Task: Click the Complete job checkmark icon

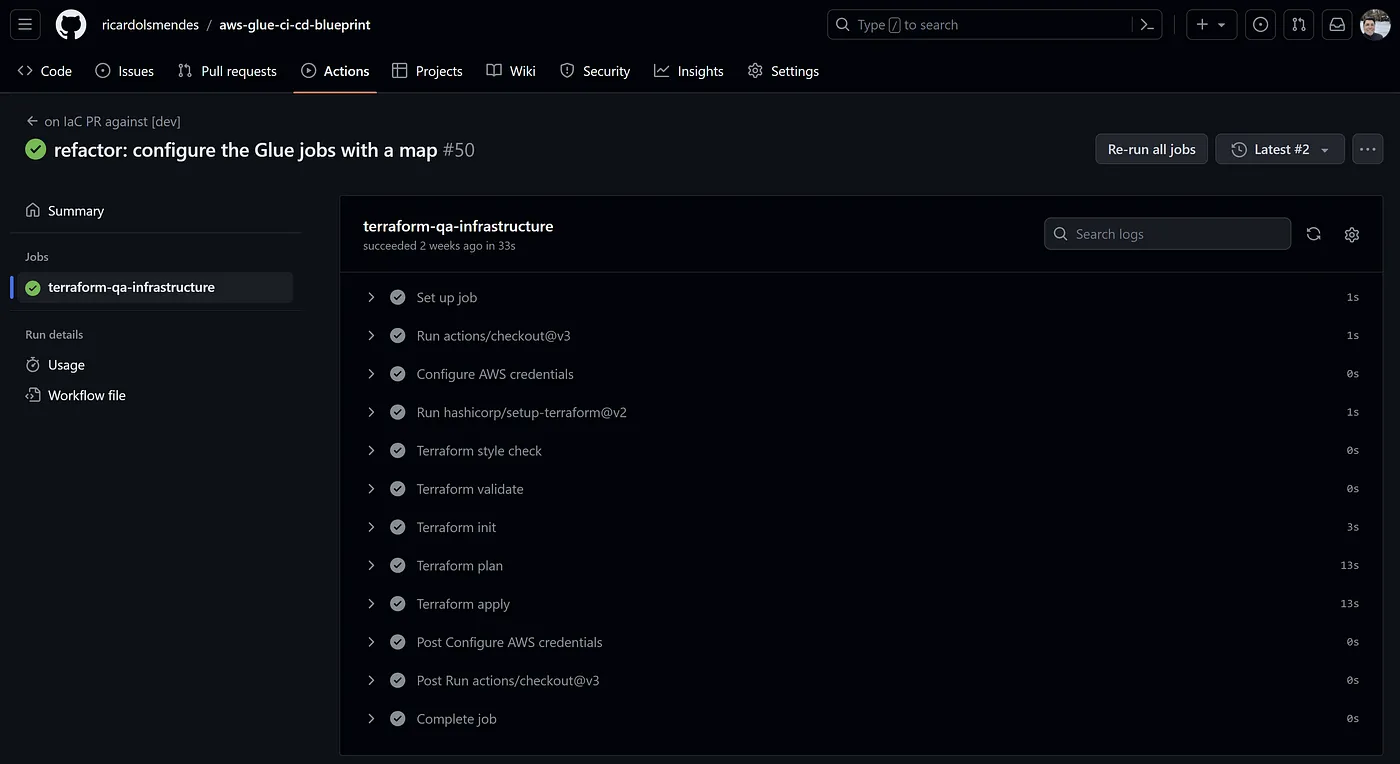Action: (398, 718)
